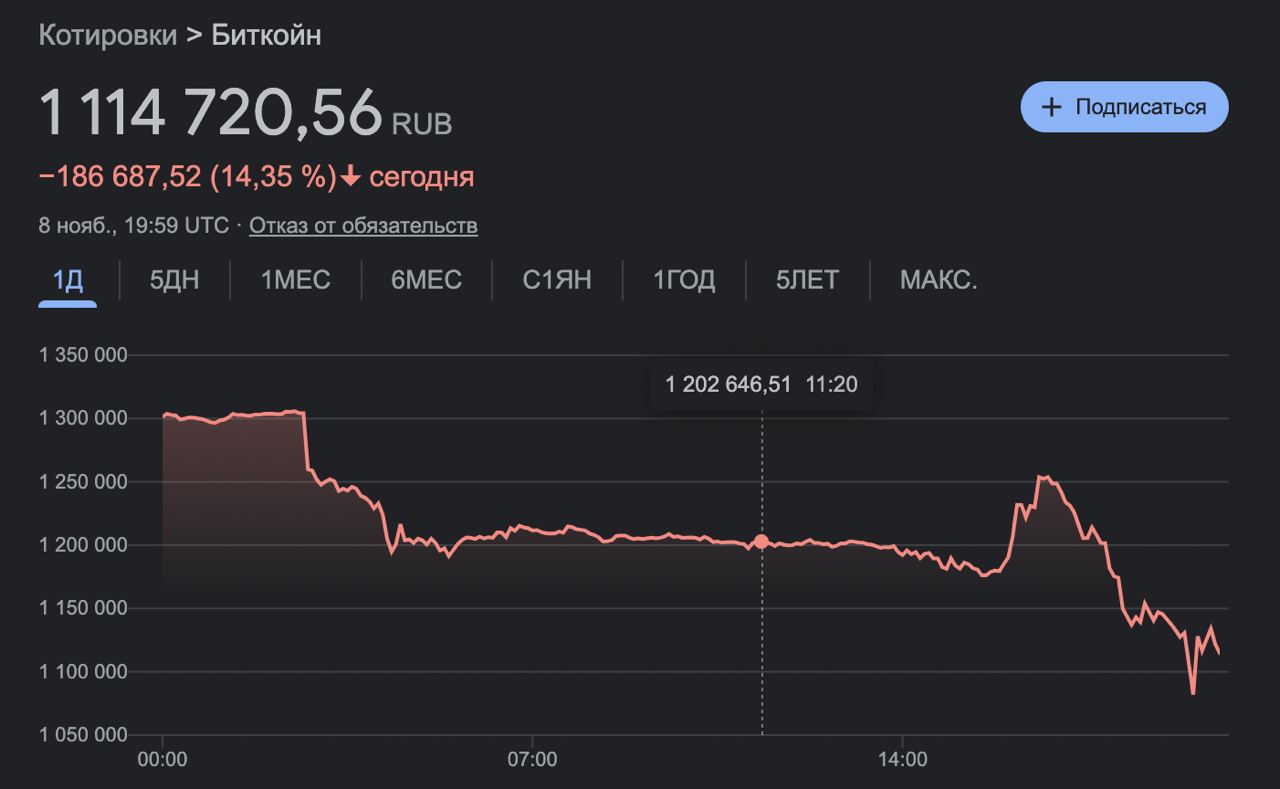Open the Отказ от обязательств link
Screen dimensions: 1280x789
click(x=363, y=225)
